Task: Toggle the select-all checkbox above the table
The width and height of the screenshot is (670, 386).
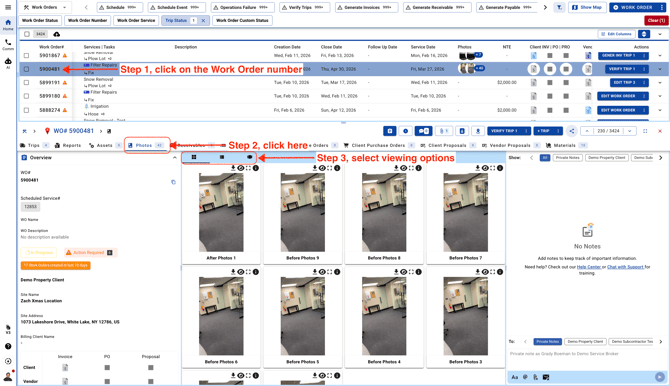Action: (27, 34)
